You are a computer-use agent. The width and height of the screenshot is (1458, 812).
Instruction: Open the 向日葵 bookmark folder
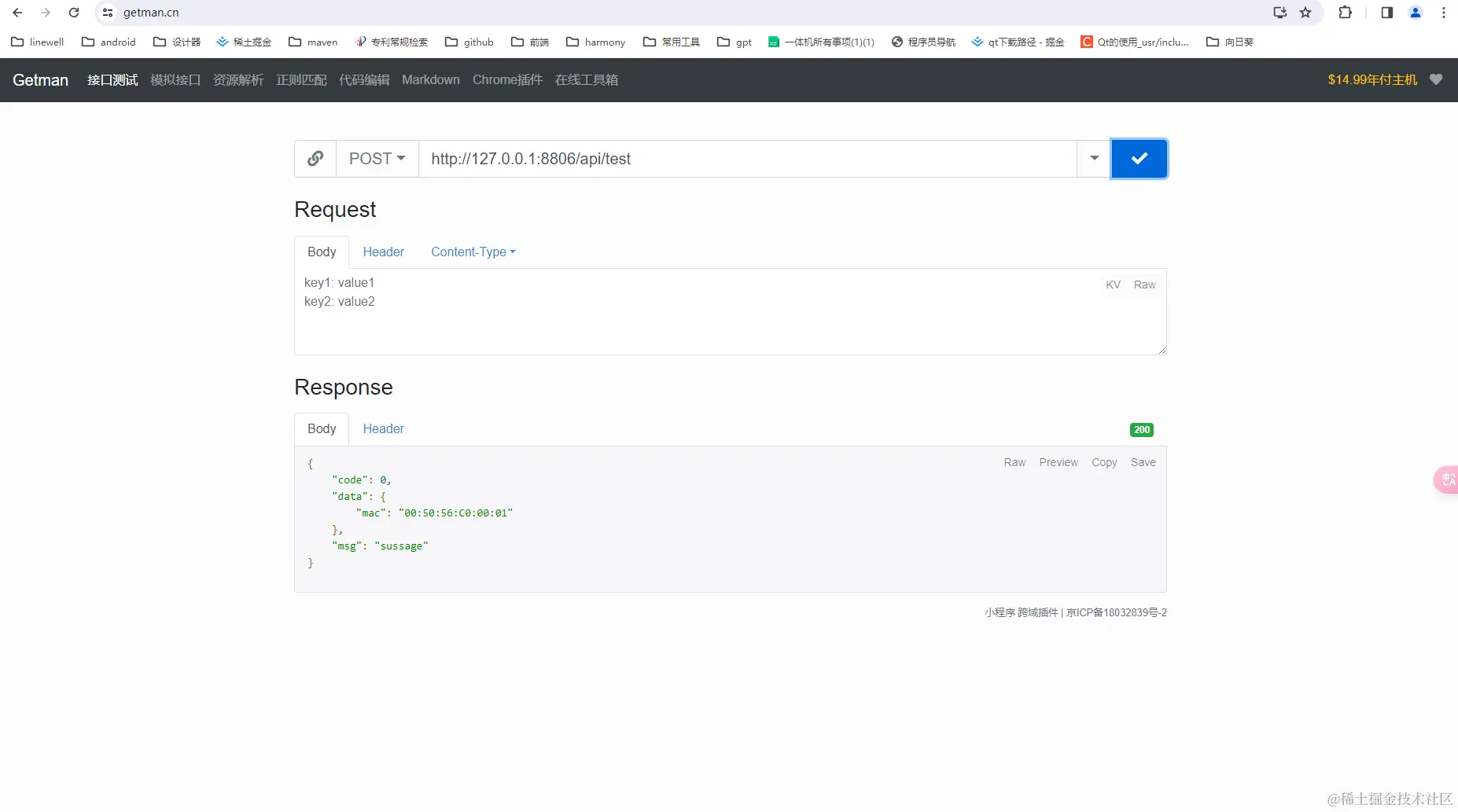[x=1230, y=42]
